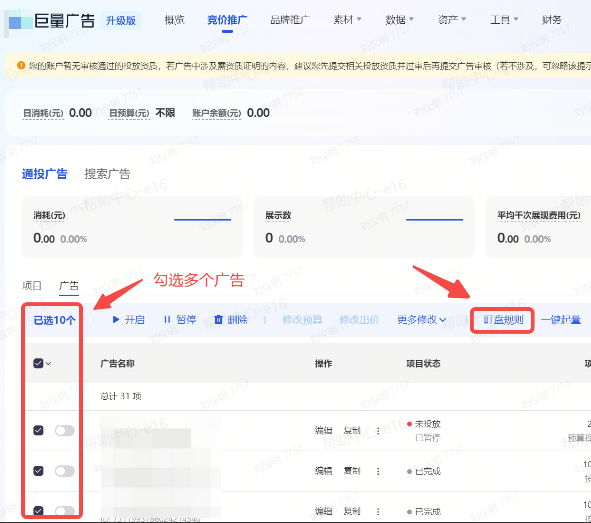Click 编辑 in the first 已完成 row
This screenshot has height=523, width=591.
click(x=323, y=471)
